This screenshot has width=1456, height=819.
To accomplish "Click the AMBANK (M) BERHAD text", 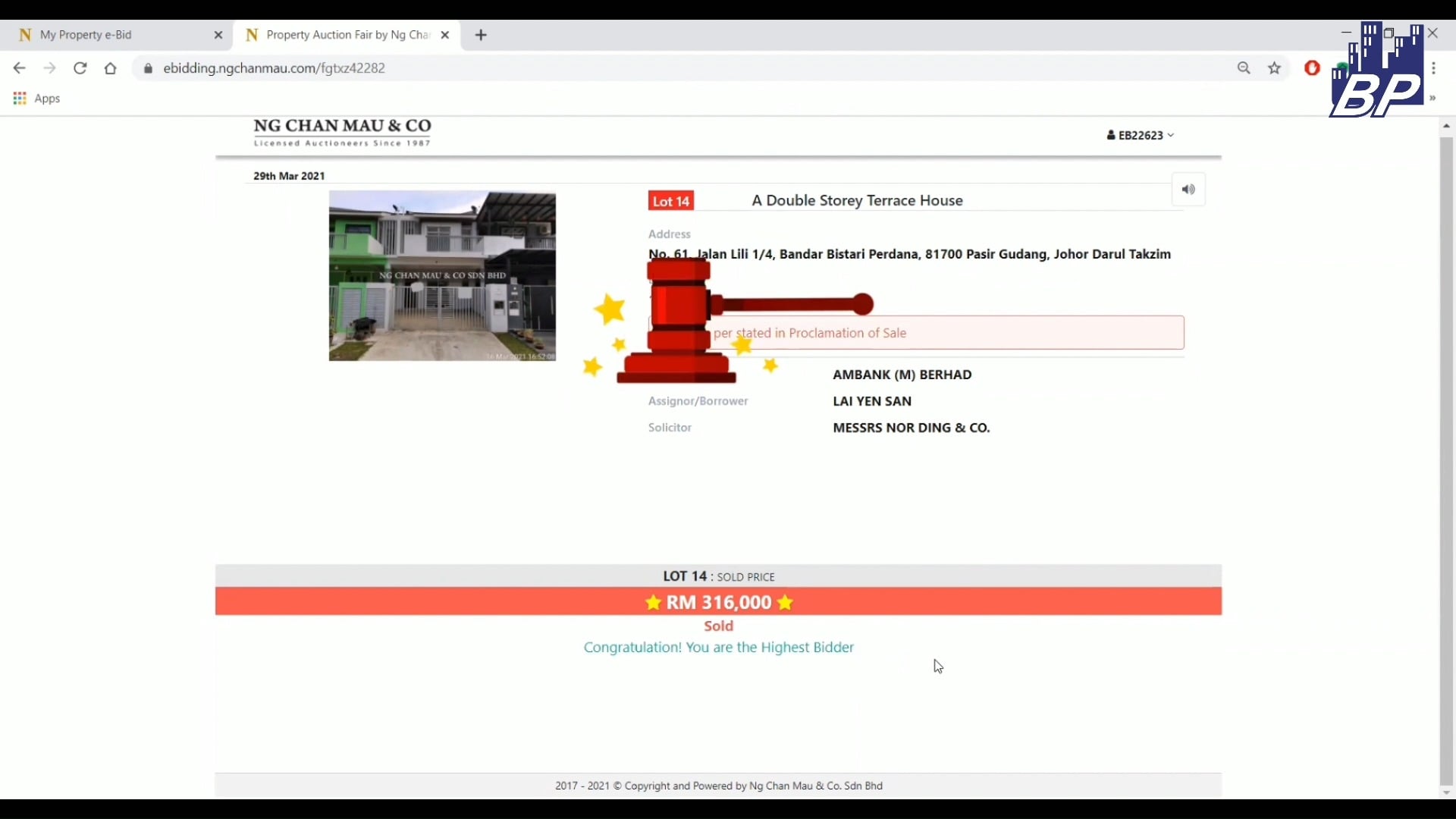I will [902, 375].
